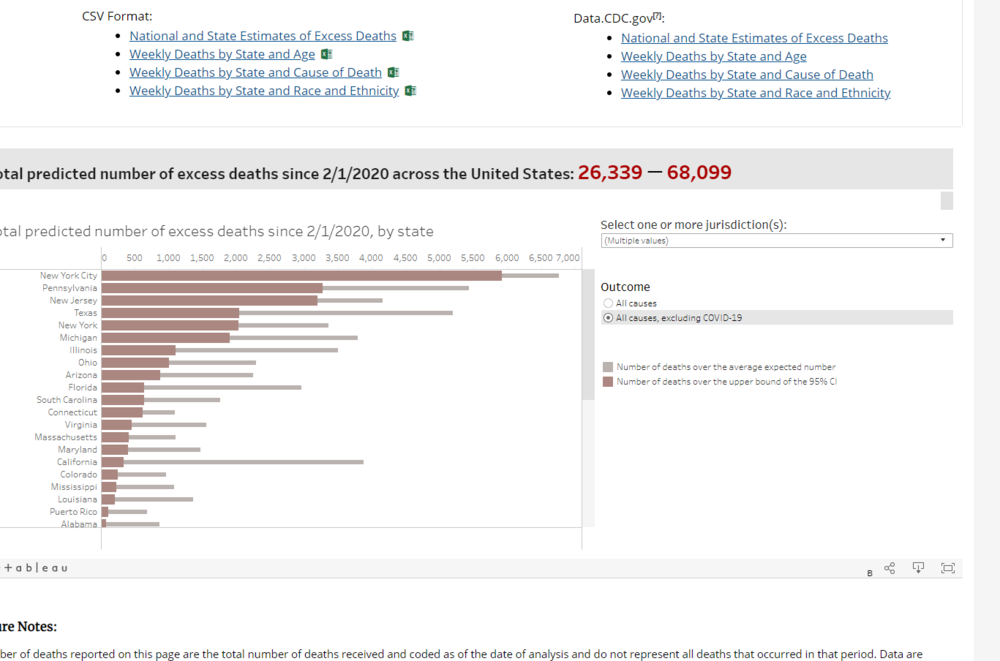The image size is (1000, 661).
Task: Select All causes, excluding COVID-19 radio
Action: click(x=608, y=318)
